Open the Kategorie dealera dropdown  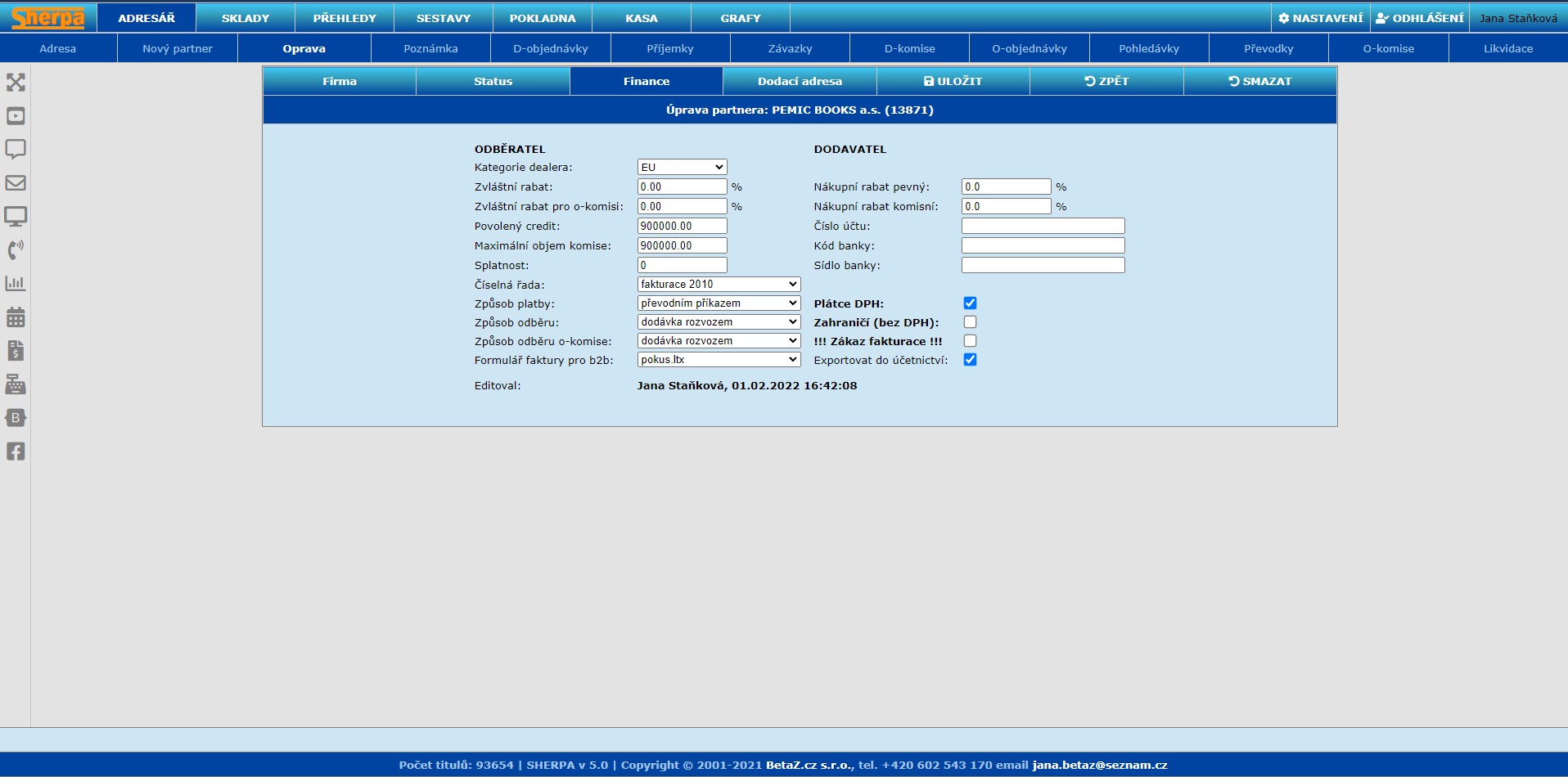pyautogui.click(x=682, y=168)
